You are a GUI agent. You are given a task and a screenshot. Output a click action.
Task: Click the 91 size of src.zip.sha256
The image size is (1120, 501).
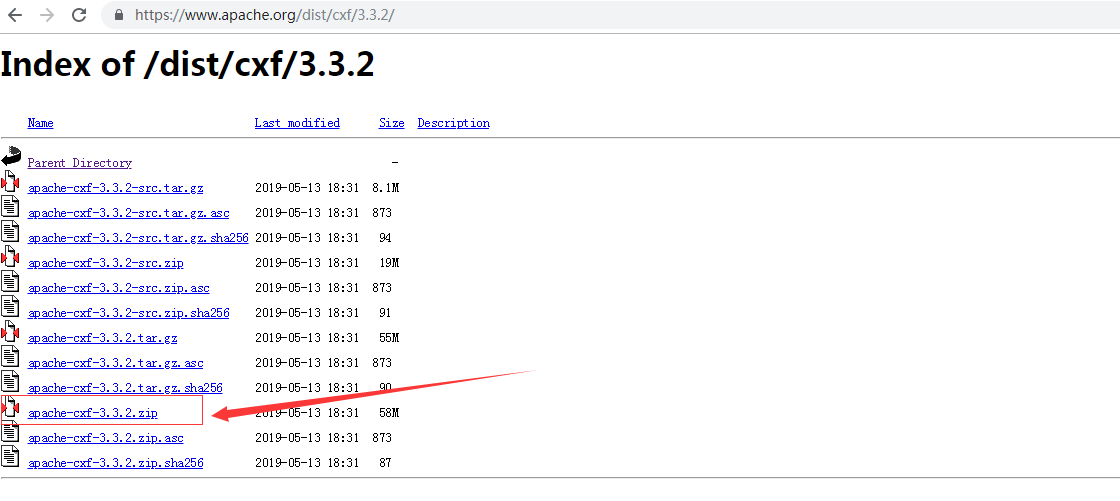[x=385, y=313]
